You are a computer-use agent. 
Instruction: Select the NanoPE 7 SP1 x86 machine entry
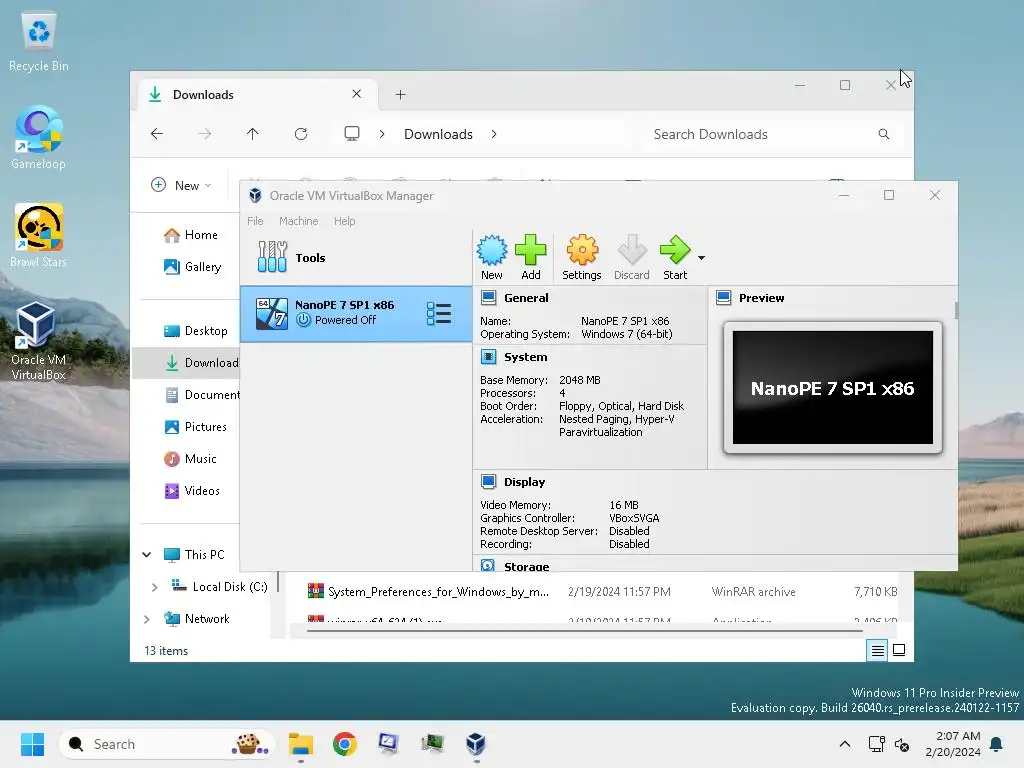click(356, 313)
